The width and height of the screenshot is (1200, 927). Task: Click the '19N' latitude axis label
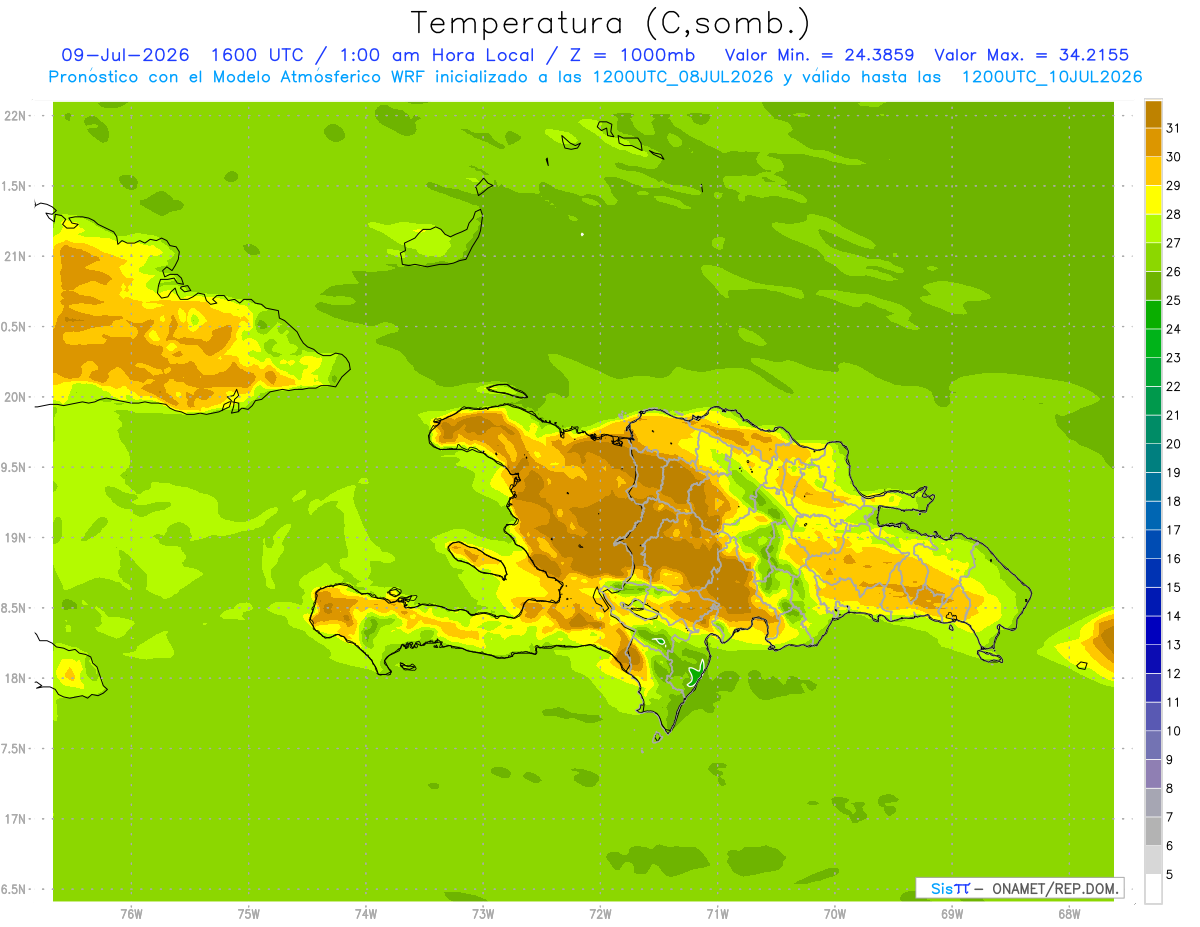click(15, 538)
